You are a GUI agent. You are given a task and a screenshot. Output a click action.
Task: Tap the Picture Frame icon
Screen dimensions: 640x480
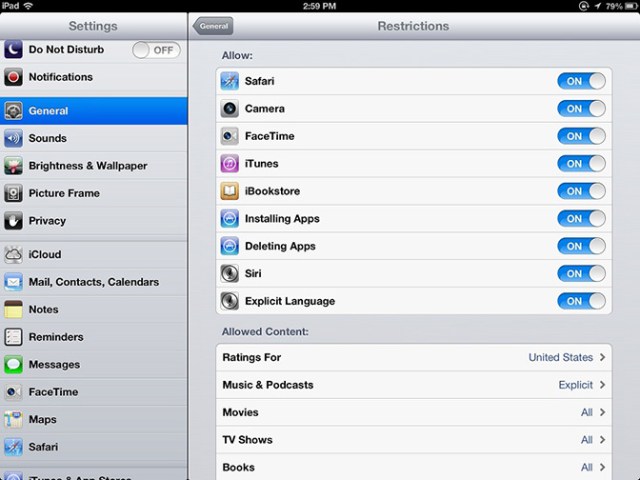pyautogui.click(x=13, y=193)
